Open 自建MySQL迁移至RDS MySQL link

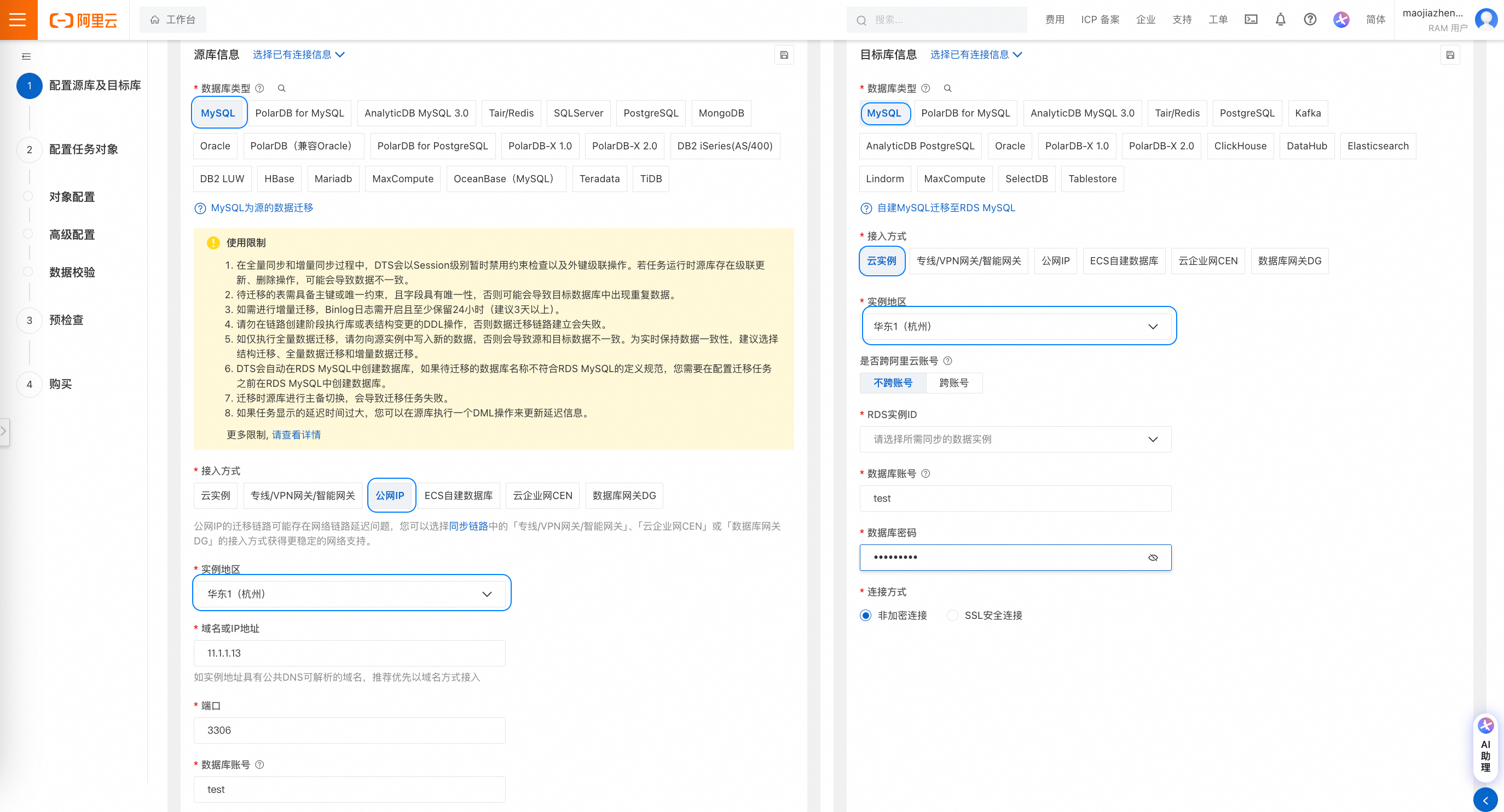[x=946, y=208]
